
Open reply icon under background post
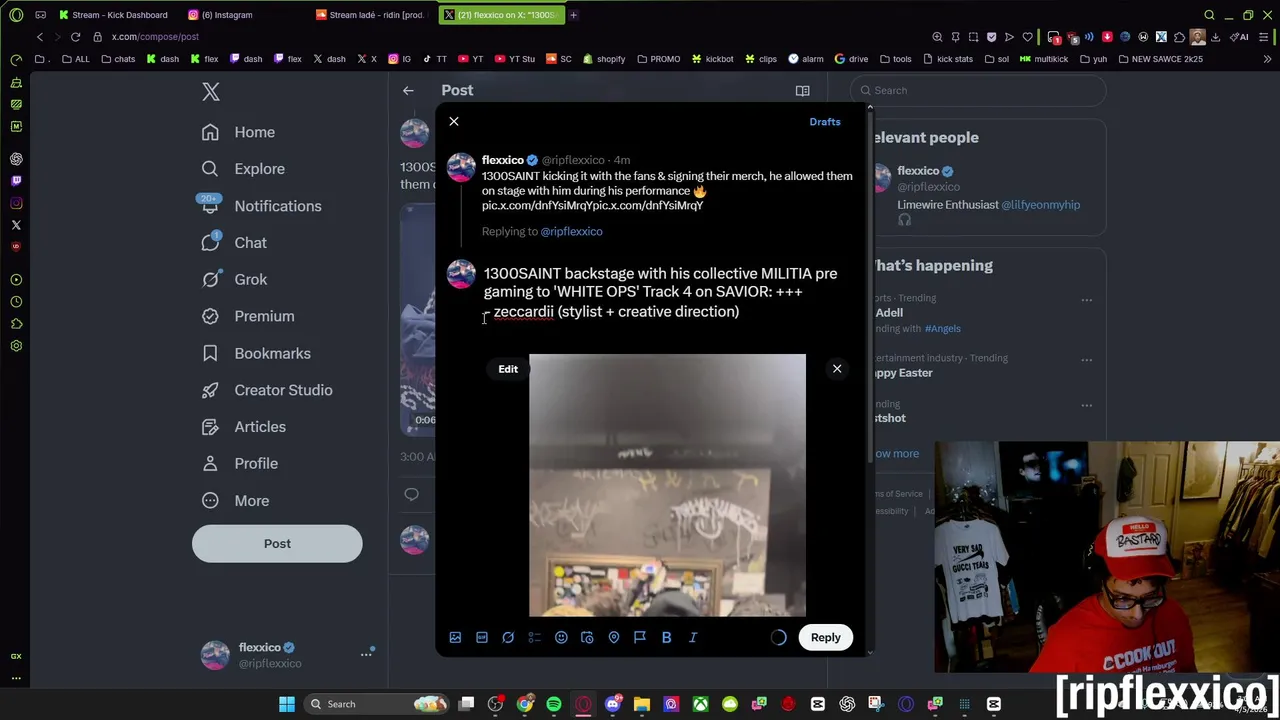[411, 494]
